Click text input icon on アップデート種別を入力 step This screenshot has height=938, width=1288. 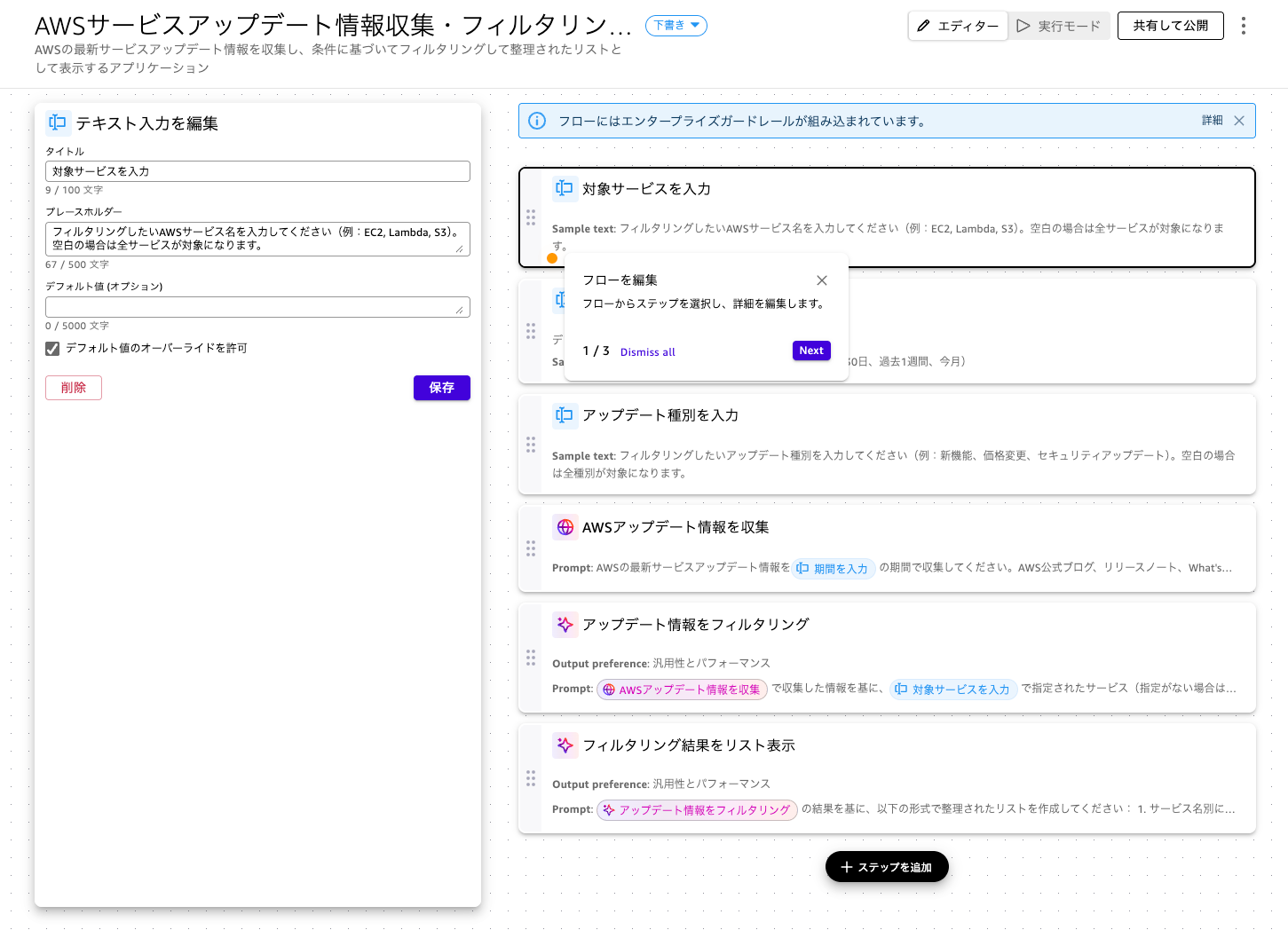click(564, 415)
